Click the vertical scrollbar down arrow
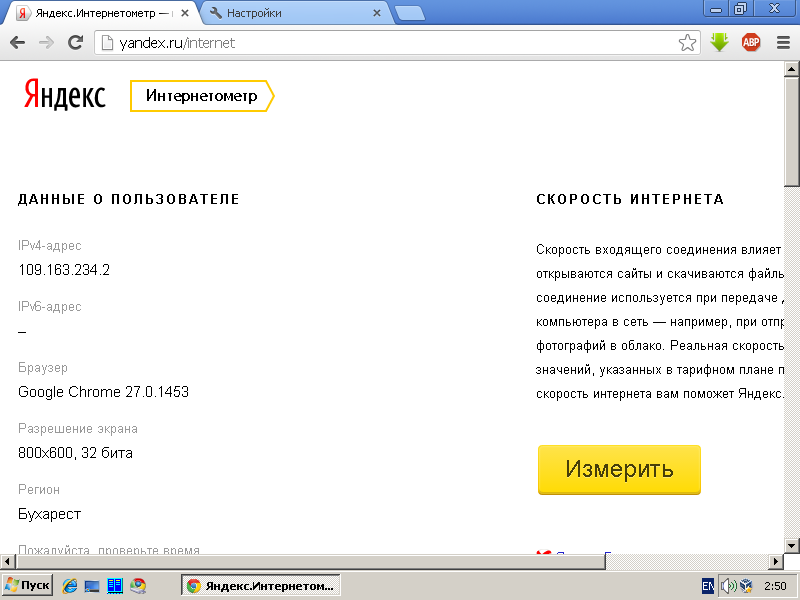800x600 pixels. [x=791, y=546]
